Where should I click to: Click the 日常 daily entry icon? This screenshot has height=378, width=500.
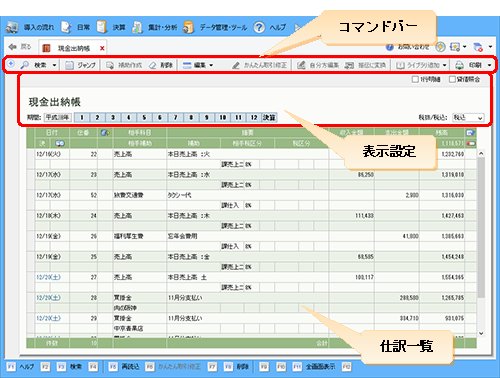point(66,27)
